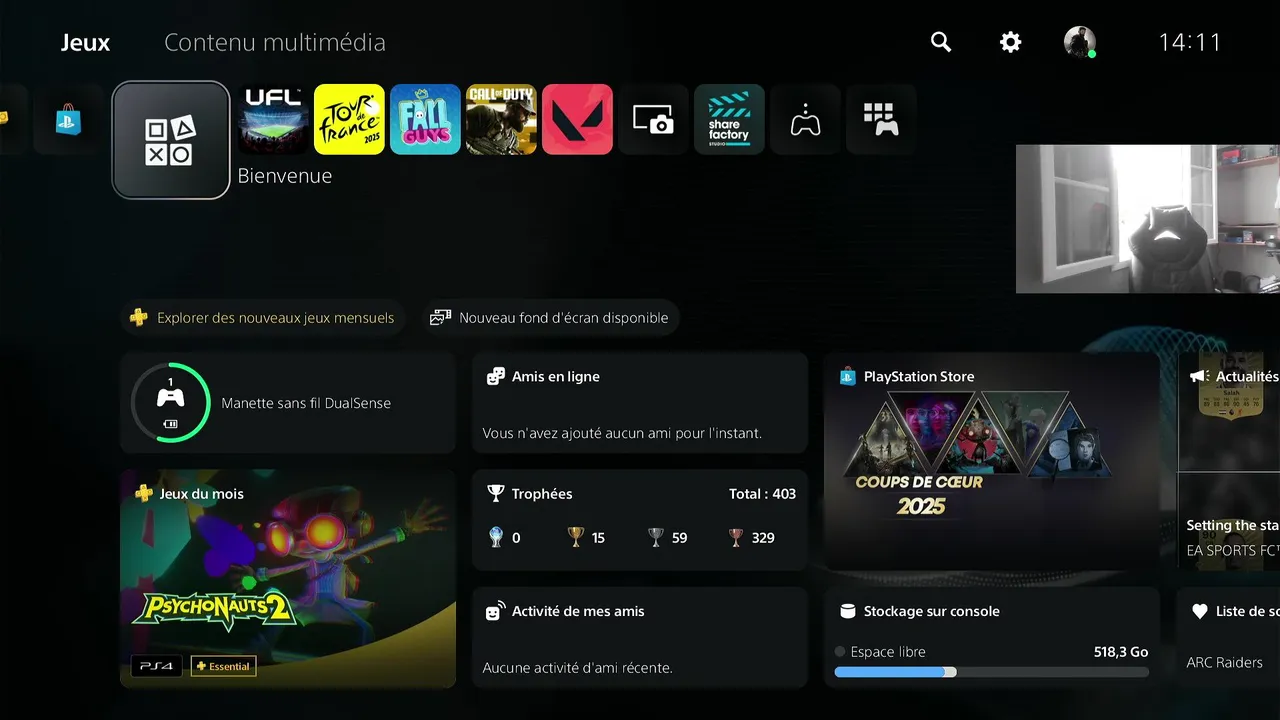Switch to the Contenu multimédia tab

275,42
